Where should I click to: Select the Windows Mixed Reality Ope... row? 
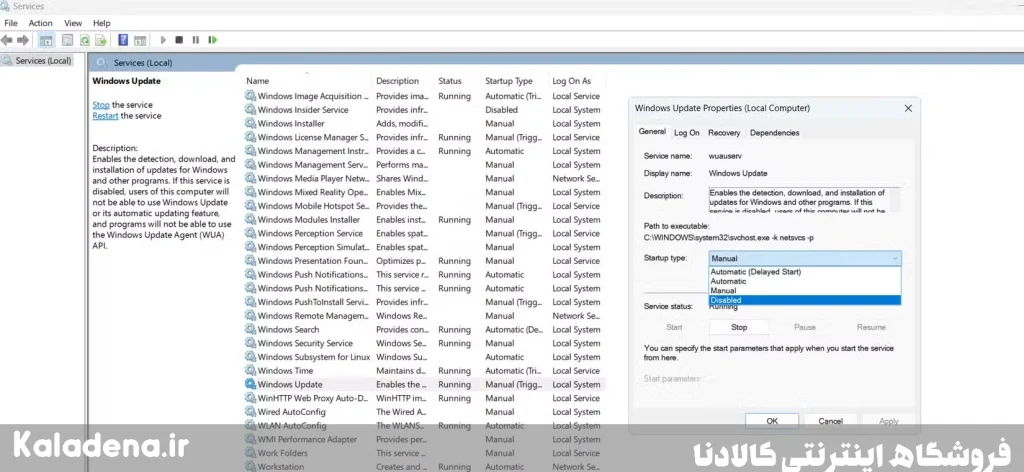tap(424, 192)
